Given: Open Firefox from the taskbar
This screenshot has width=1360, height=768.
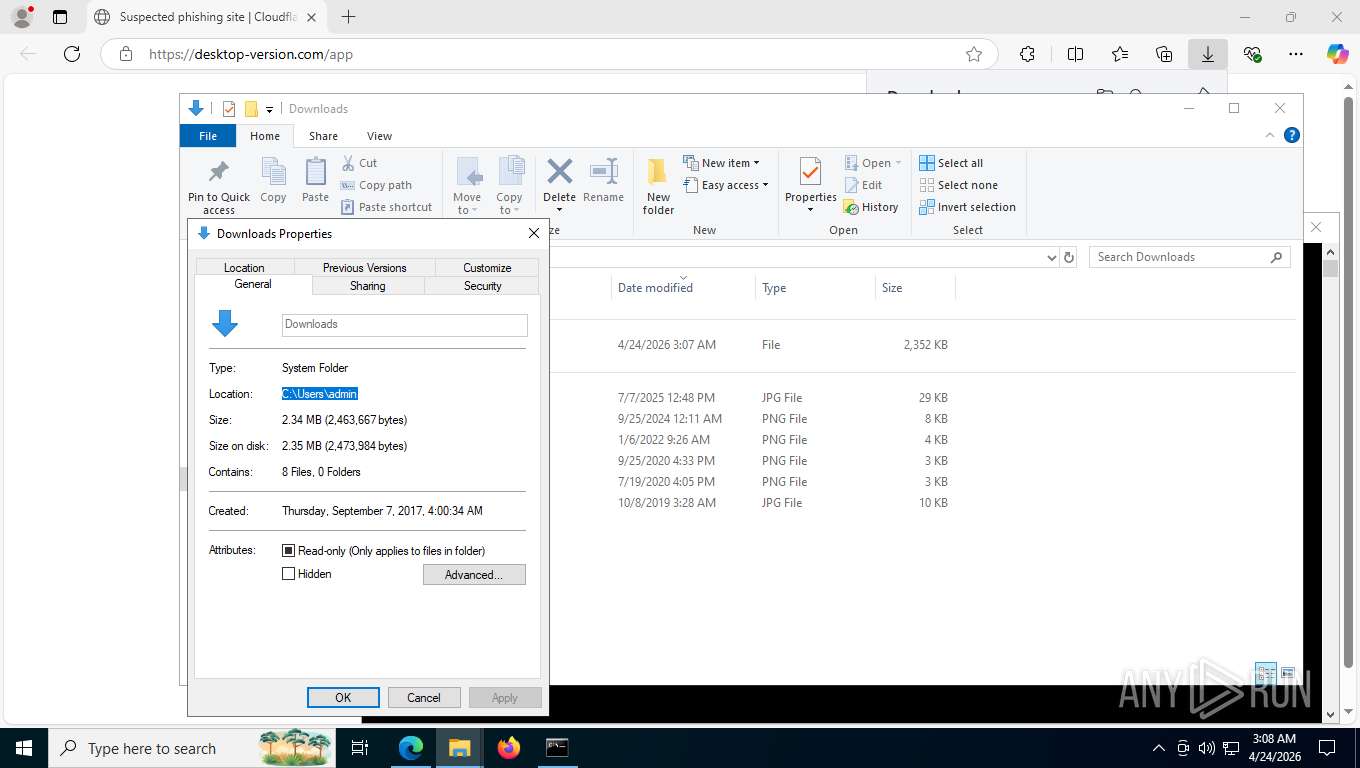Looking at the screenshot, I should [509, 748].
